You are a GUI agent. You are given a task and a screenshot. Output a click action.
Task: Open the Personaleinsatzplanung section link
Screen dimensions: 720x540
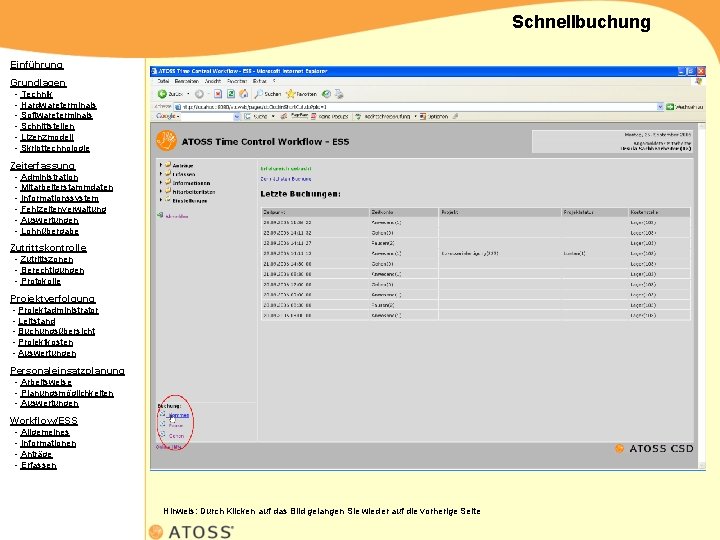coord(68,371)
